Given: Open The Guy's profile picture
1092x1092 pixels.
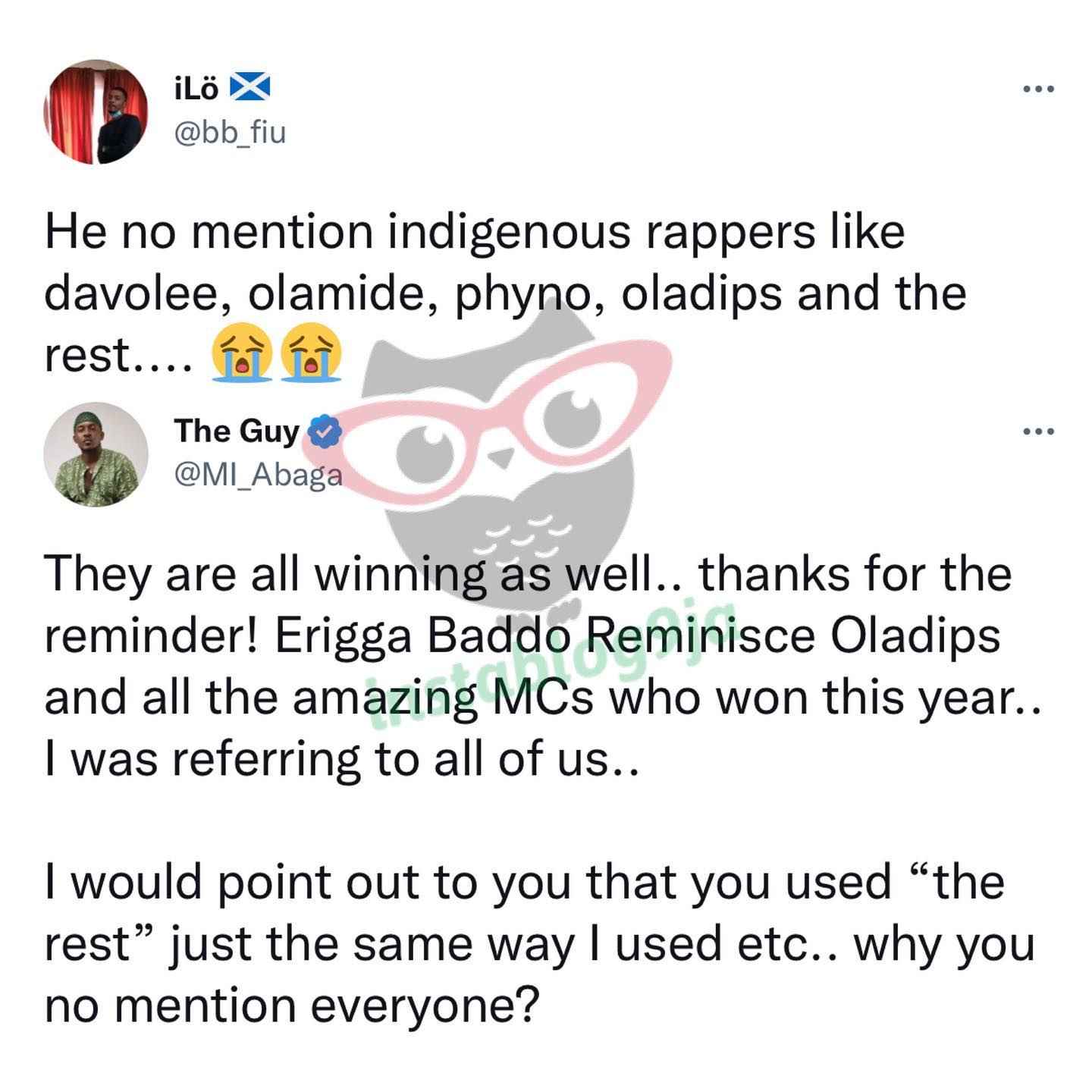Looking at the screenshot, I should (96, 454).
